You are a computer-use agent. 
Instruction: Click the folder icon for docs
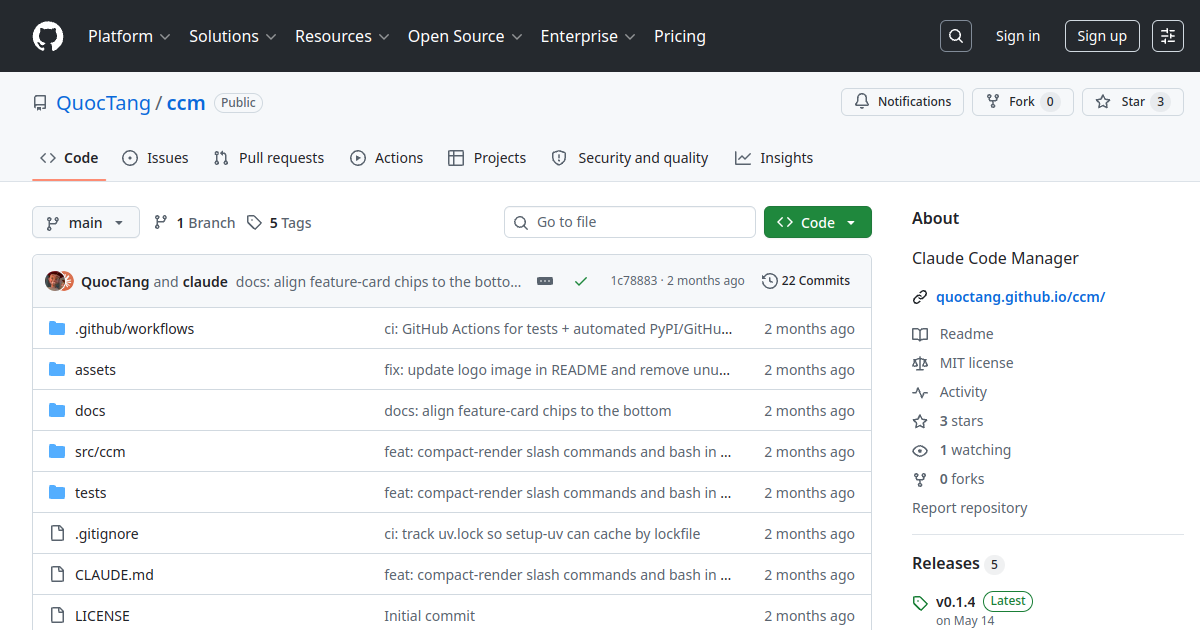click(57, 411)
